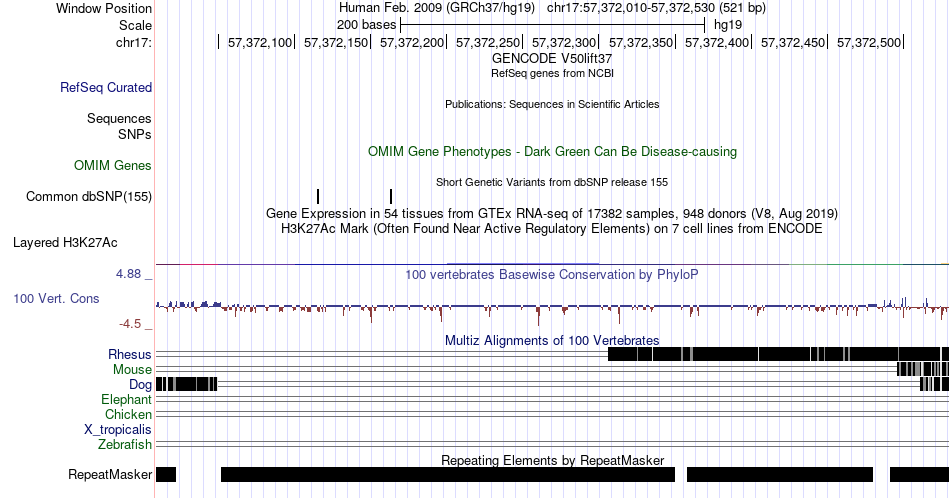Click the RepeatMasker track label

(x=110, y=474)
